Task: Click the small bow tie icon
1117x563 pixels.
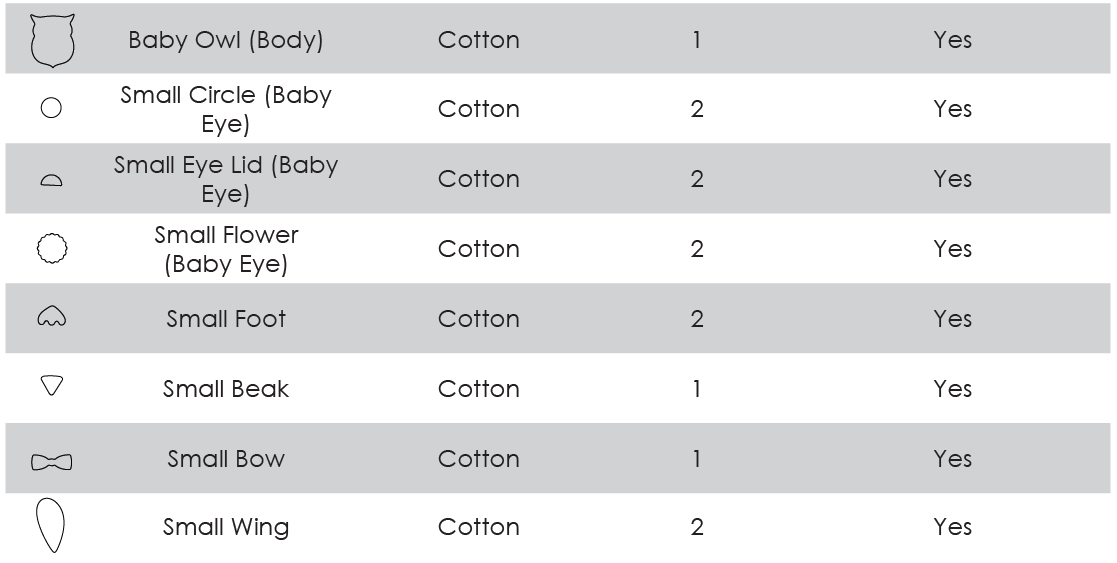Action: [52, 462]
